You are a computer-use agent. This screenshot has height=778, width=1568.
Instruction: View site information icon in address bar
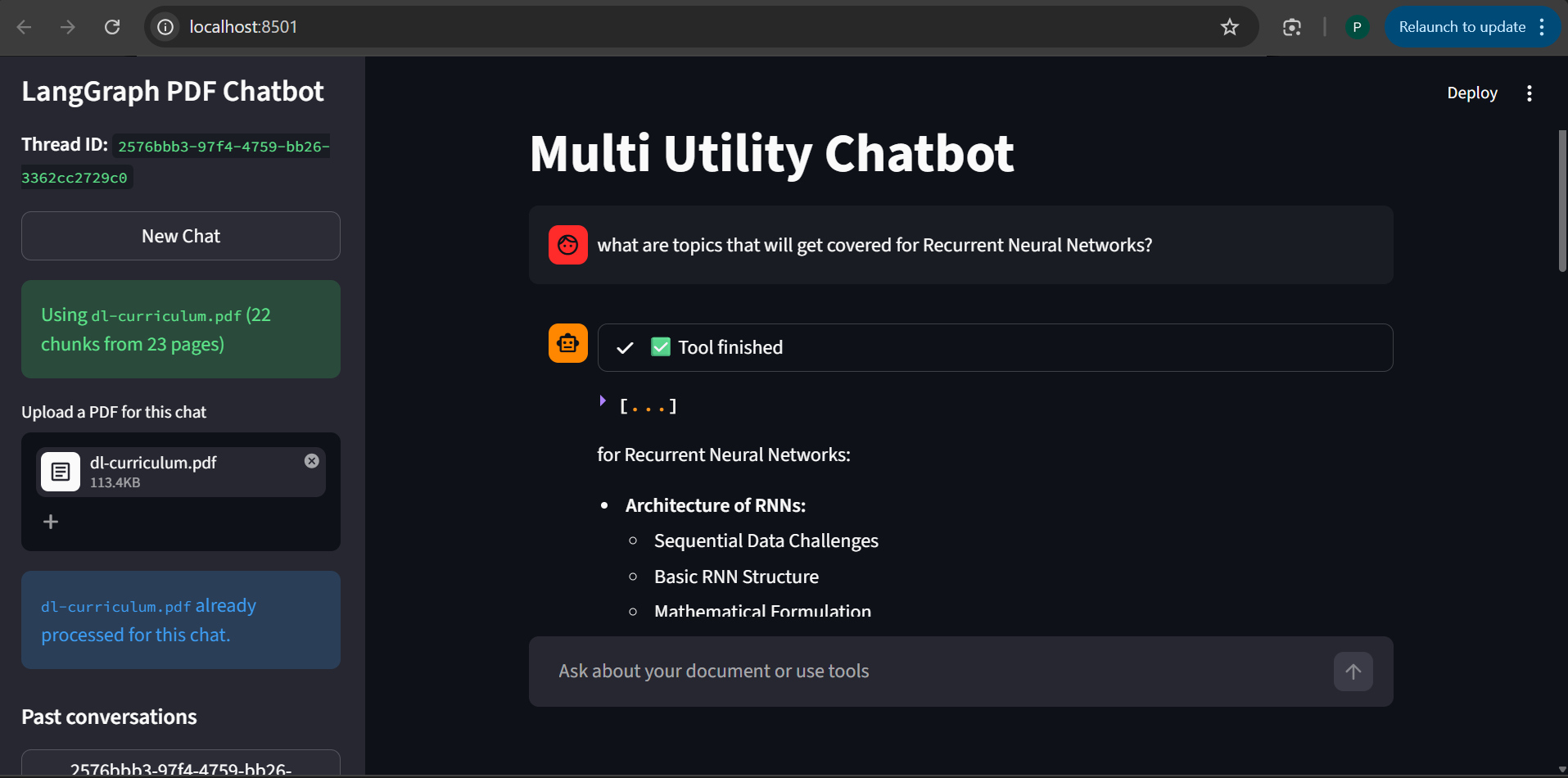coord(165,27)
